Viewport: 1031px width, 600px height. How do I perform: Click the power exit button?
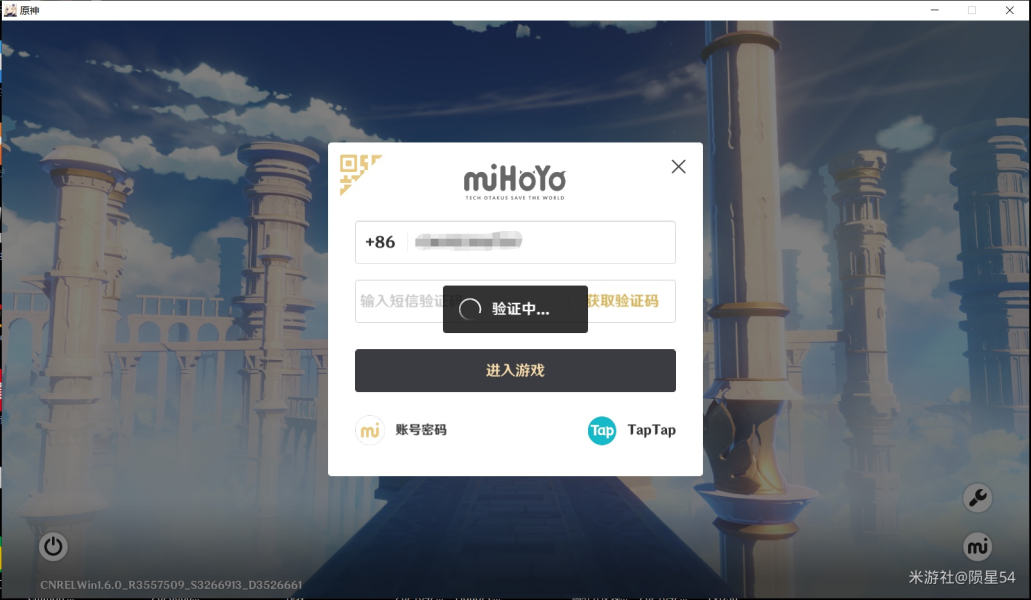click(x=53, y=547)
